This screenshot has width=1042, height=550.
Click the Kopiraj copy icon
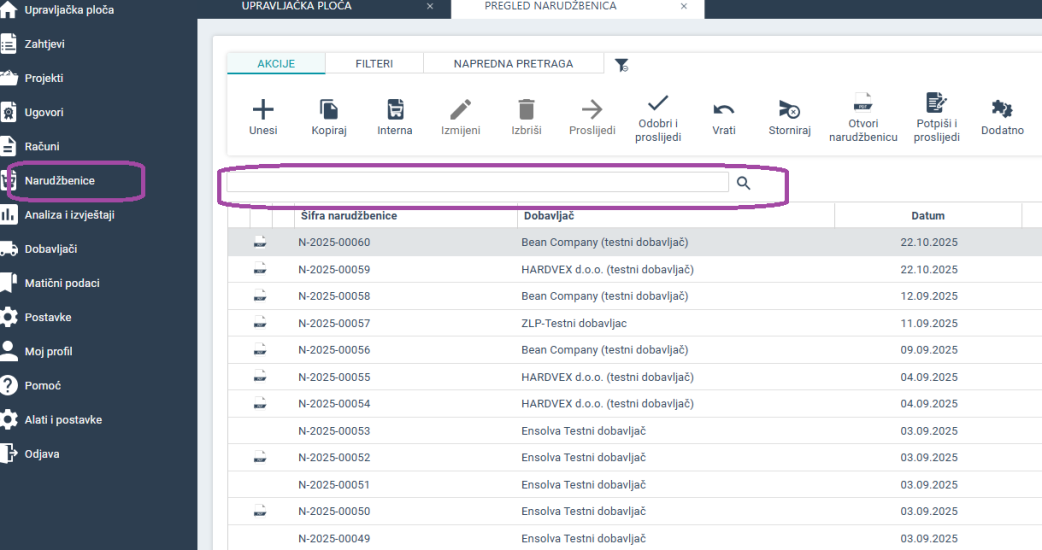(328, 110)
